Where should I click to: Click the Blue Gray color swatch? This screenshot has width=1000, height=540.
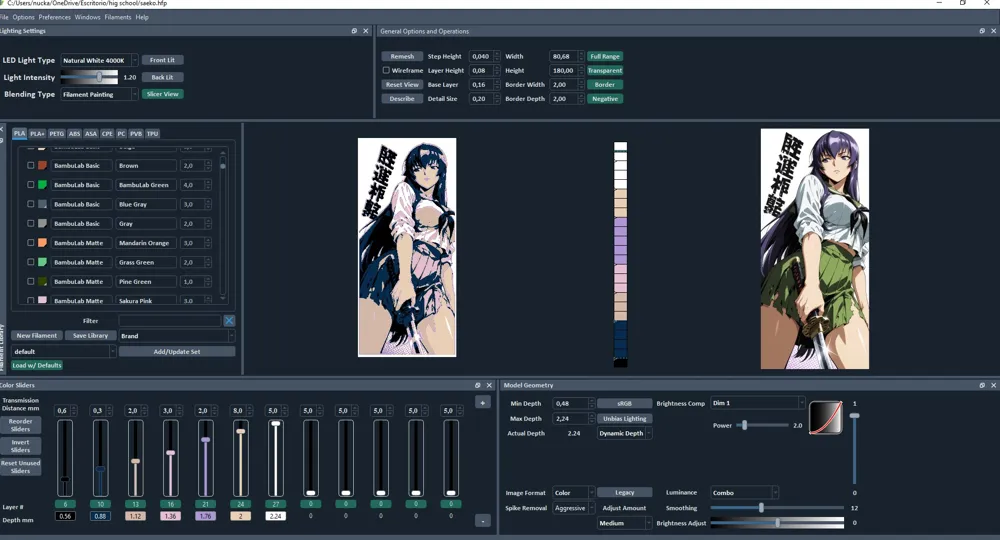(42, 204)
